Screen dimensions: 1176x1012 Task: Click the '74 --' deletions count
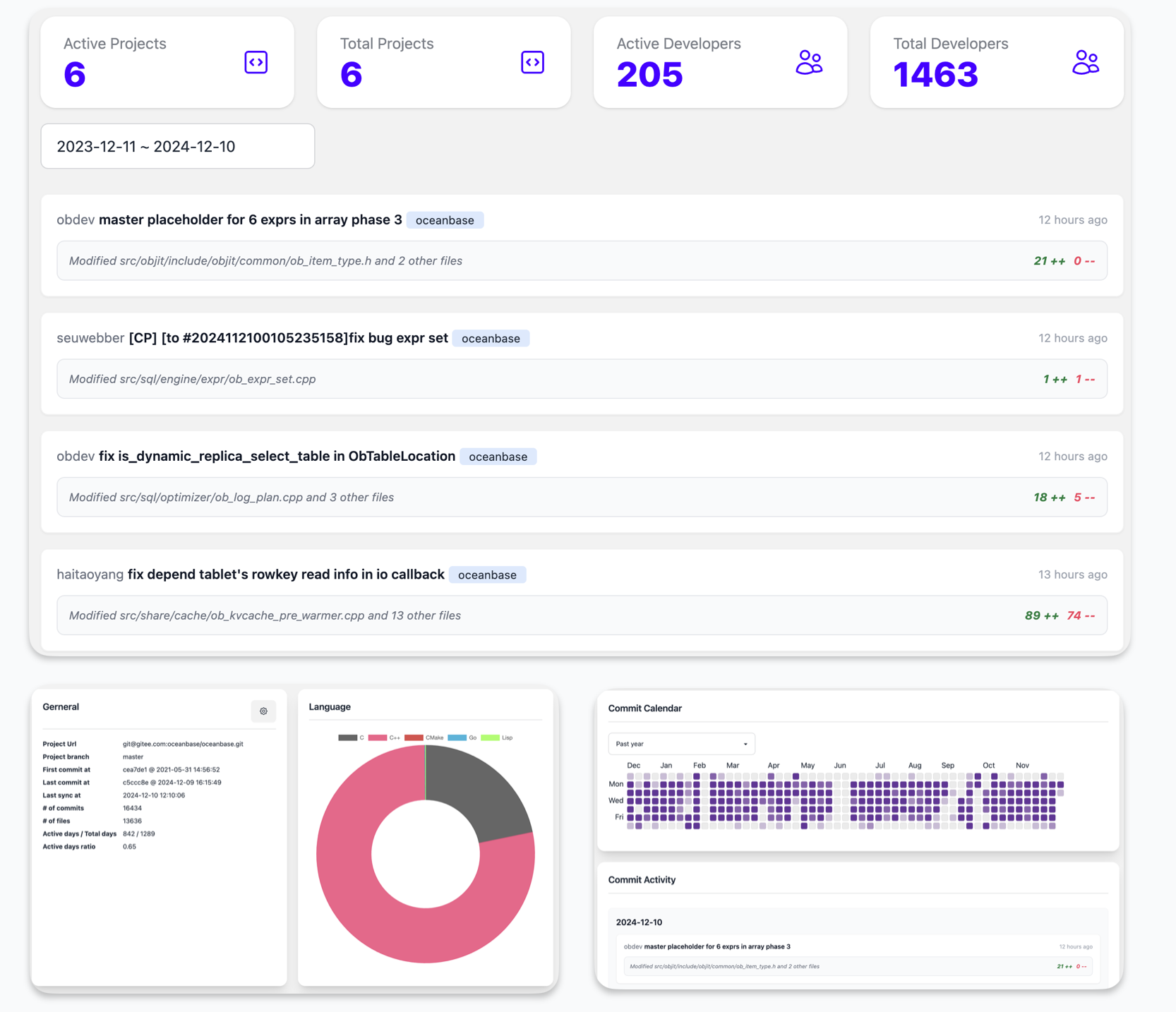tap(1081, 615)
